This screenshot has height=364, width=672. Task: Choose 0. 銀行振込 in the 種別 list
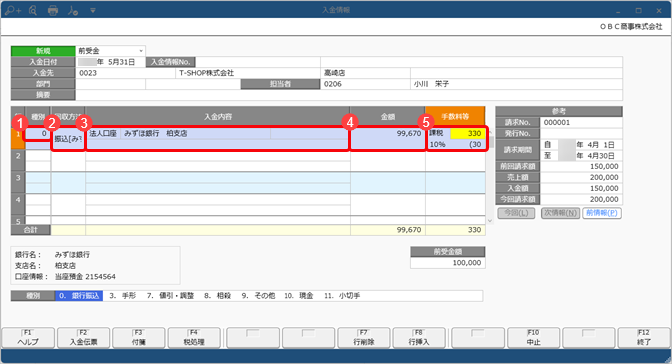tap(79, 296)
